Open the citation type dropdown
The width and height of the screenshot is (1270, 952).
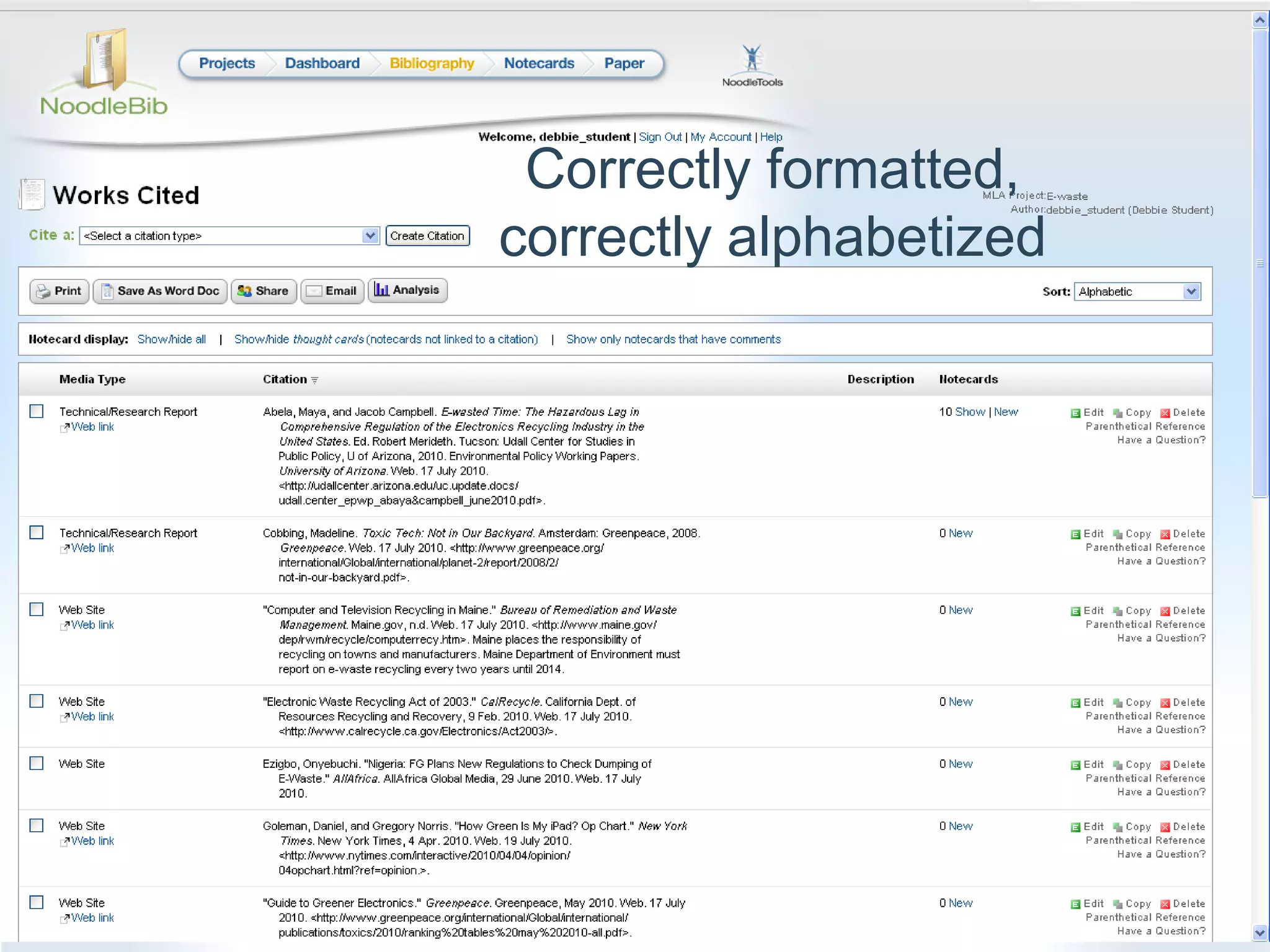(x=370, y=236)
